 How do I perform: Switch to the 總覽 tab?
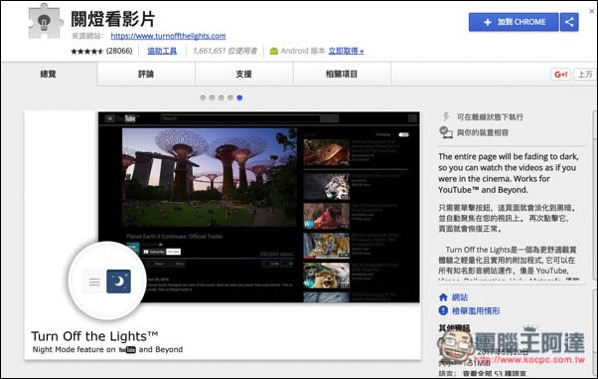click(48, 74)
